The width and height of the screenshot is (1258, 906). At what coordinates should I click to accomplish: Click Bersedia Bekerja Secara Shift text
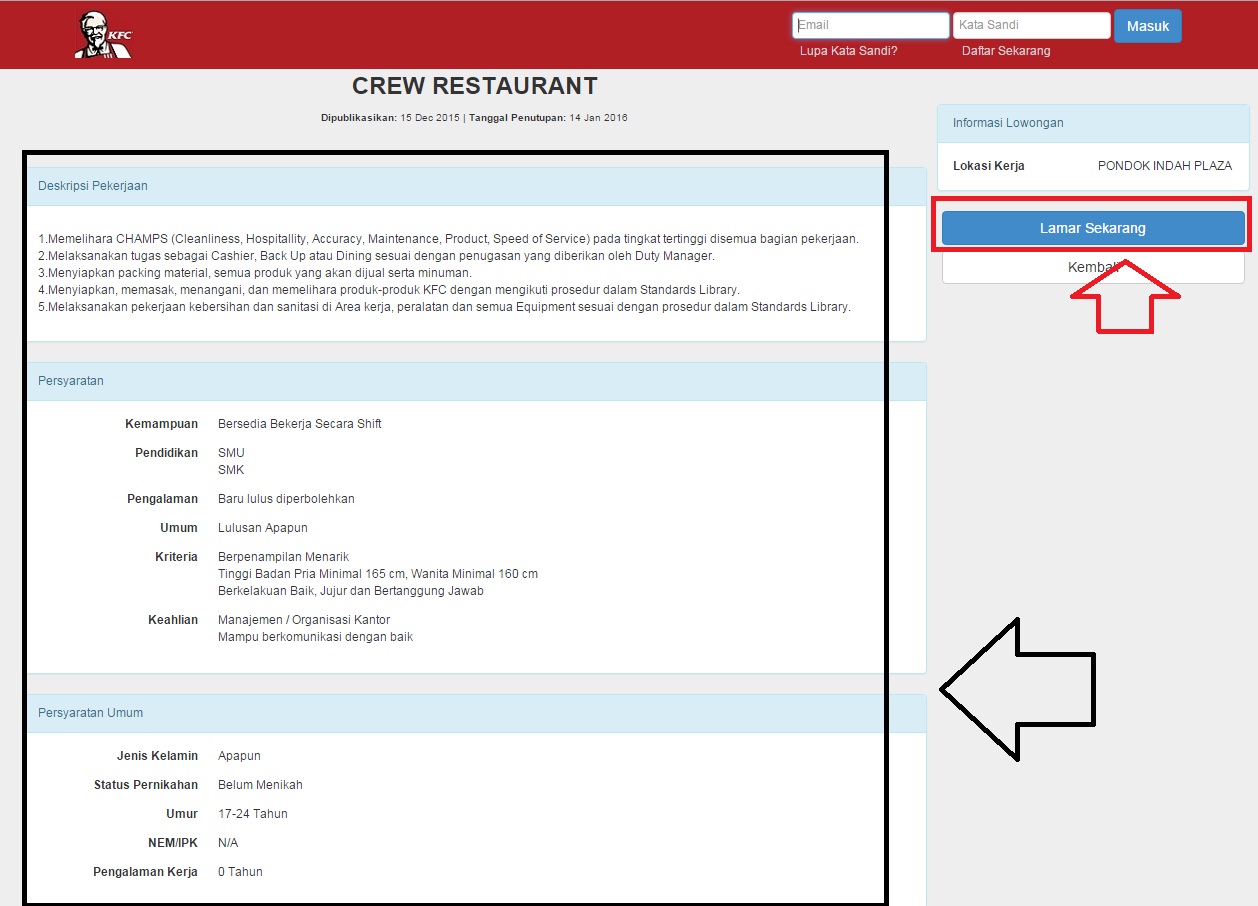(300, 424)
